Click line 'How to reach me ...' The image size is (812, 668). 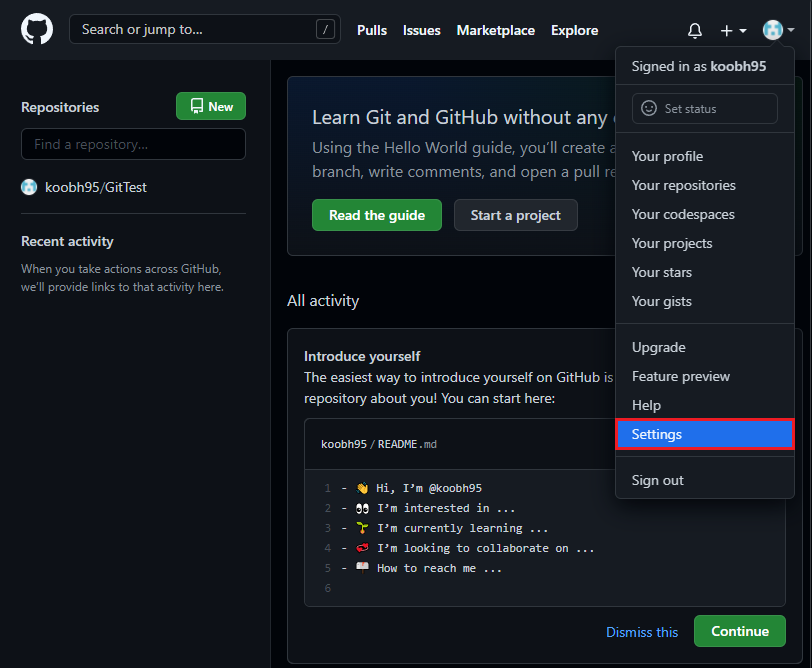[439, 569]
